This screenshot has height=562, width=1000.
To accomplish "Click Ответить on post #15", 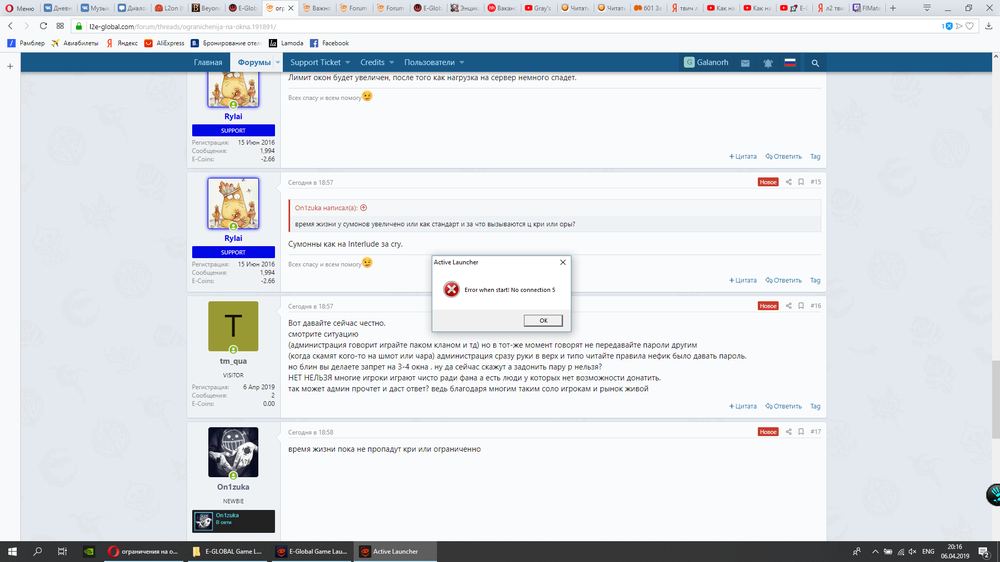I will [784, 280].
